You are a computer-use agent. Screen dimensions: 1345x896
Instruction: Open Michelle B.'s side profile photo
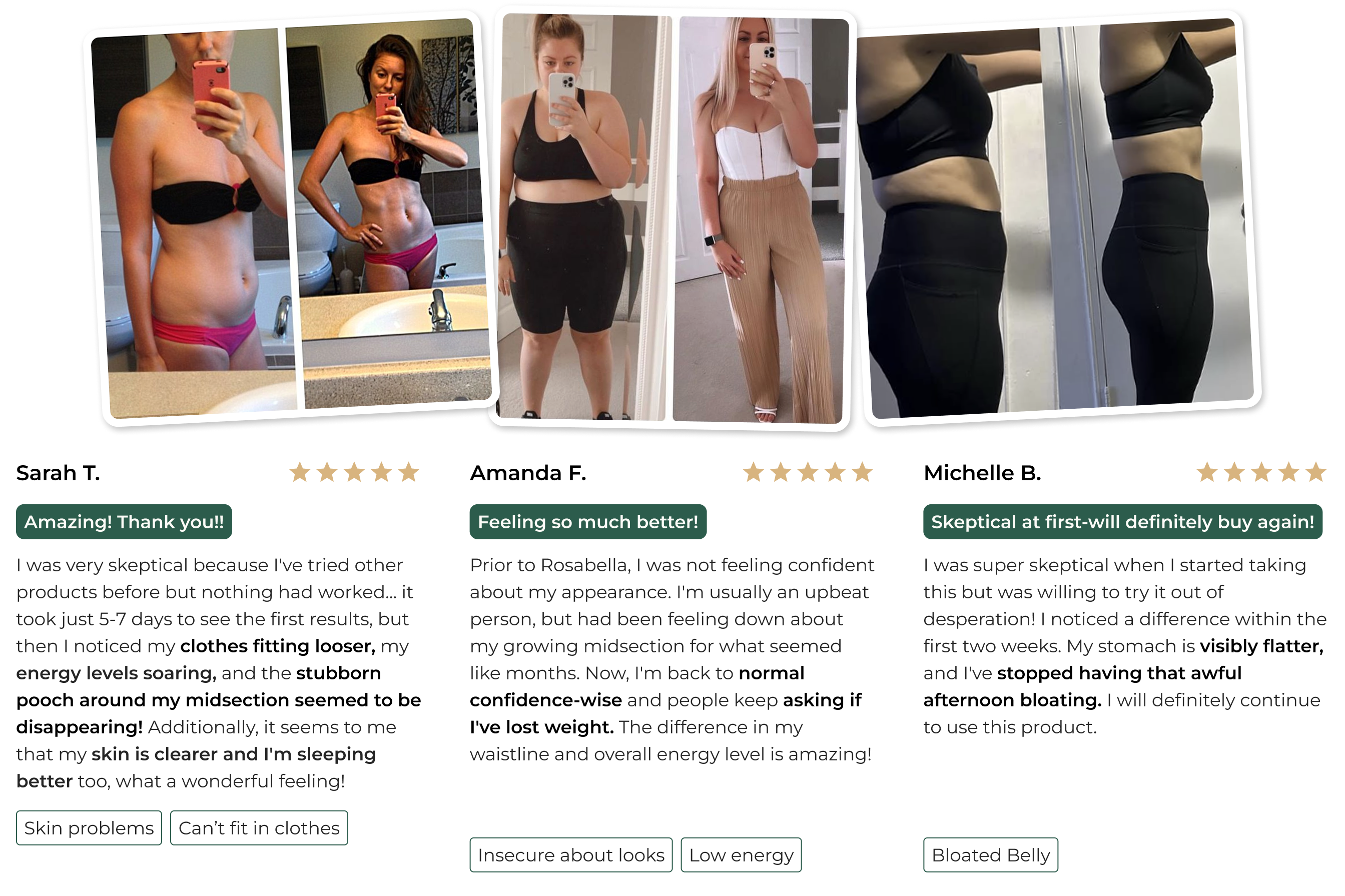1057,217
